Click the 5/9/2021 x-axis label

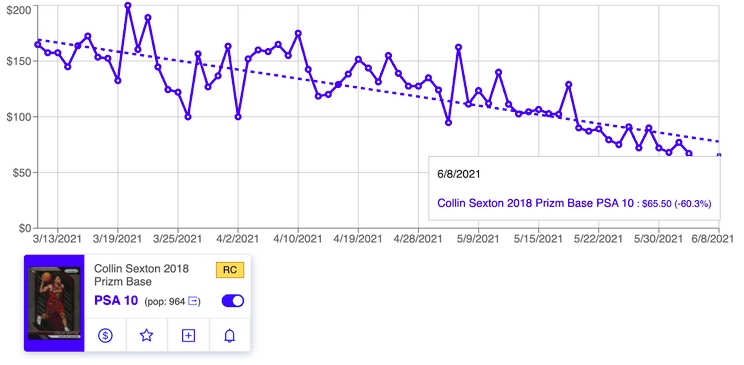pyautogui.click(x=478, y=238)
